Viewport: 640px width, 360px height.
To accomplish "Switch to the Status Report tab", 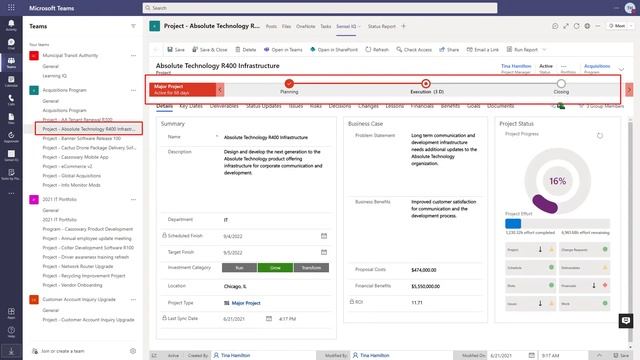I will click(x=382, y=26).
